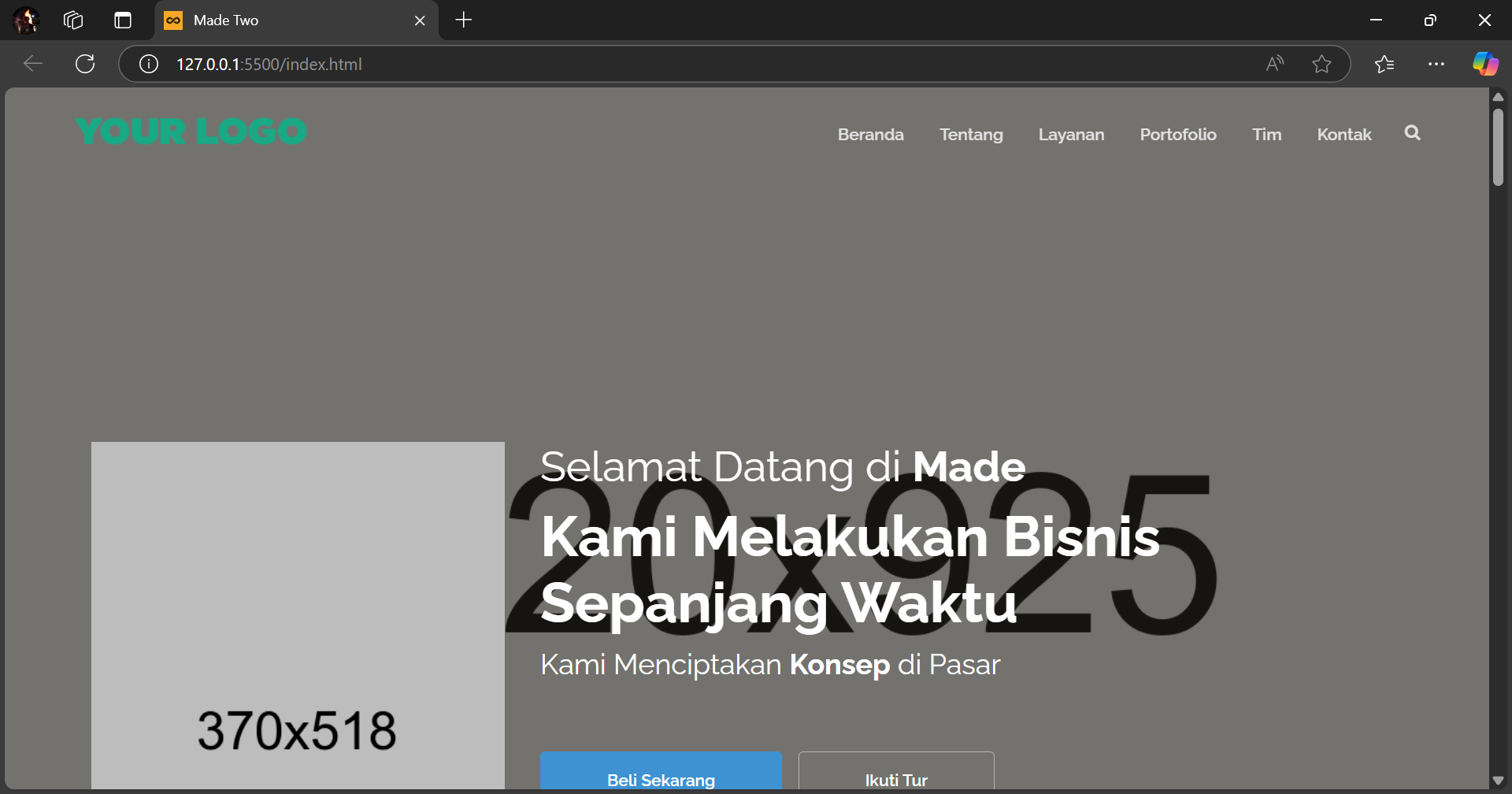Open Settings and more ellipsis menu

tap(1436, 64)
